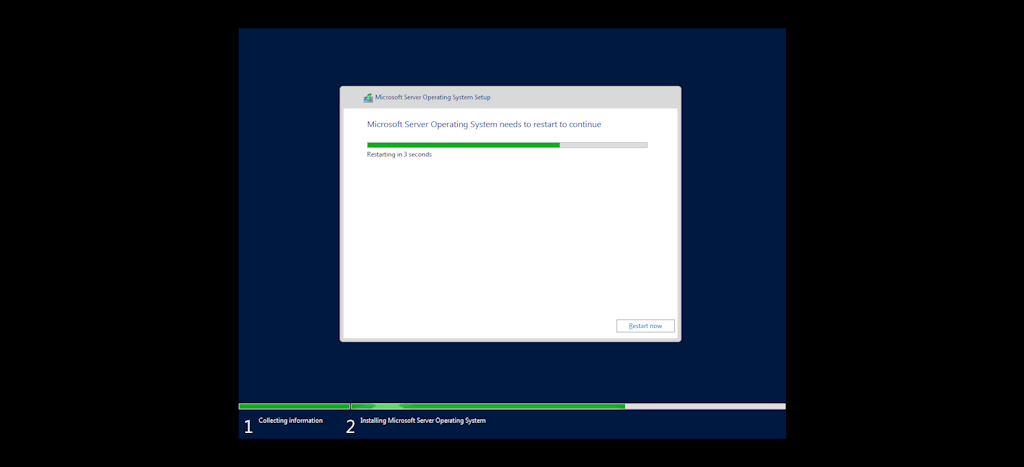
Task: Click the step 2 installation progress bar
Action: [x=568, y=406]
